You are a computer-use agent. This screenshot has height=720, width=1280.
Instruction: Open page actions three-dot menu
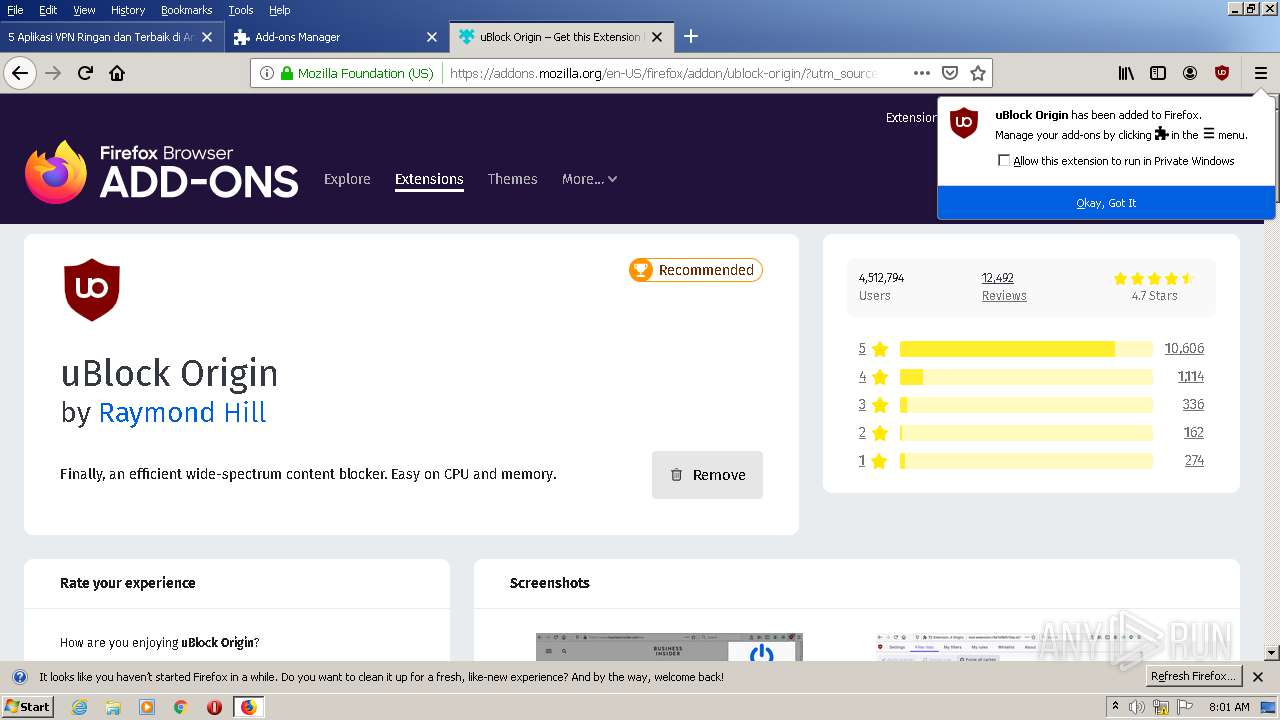point(922,73)
